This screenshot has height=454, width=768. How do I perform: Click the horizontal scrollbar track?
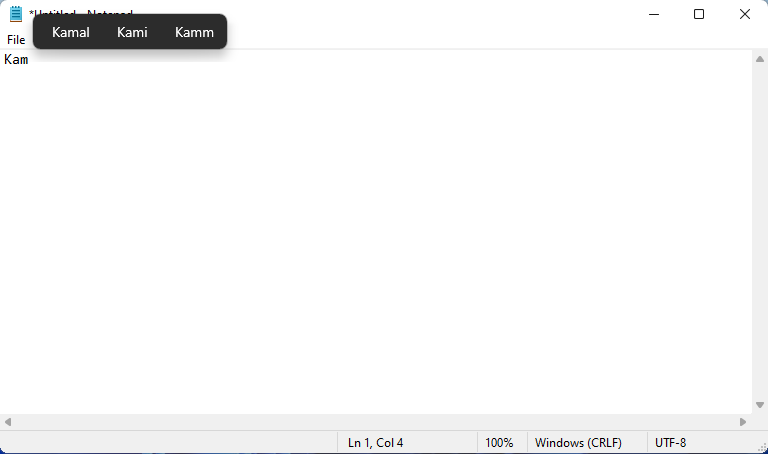[x=376, y=422]
